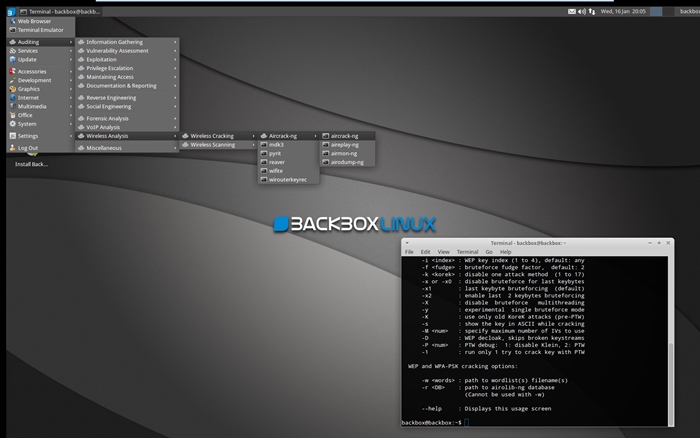Expand Vulnerability Assessment submenu
This screenshot has width=700, height=438.
[127, 51]
